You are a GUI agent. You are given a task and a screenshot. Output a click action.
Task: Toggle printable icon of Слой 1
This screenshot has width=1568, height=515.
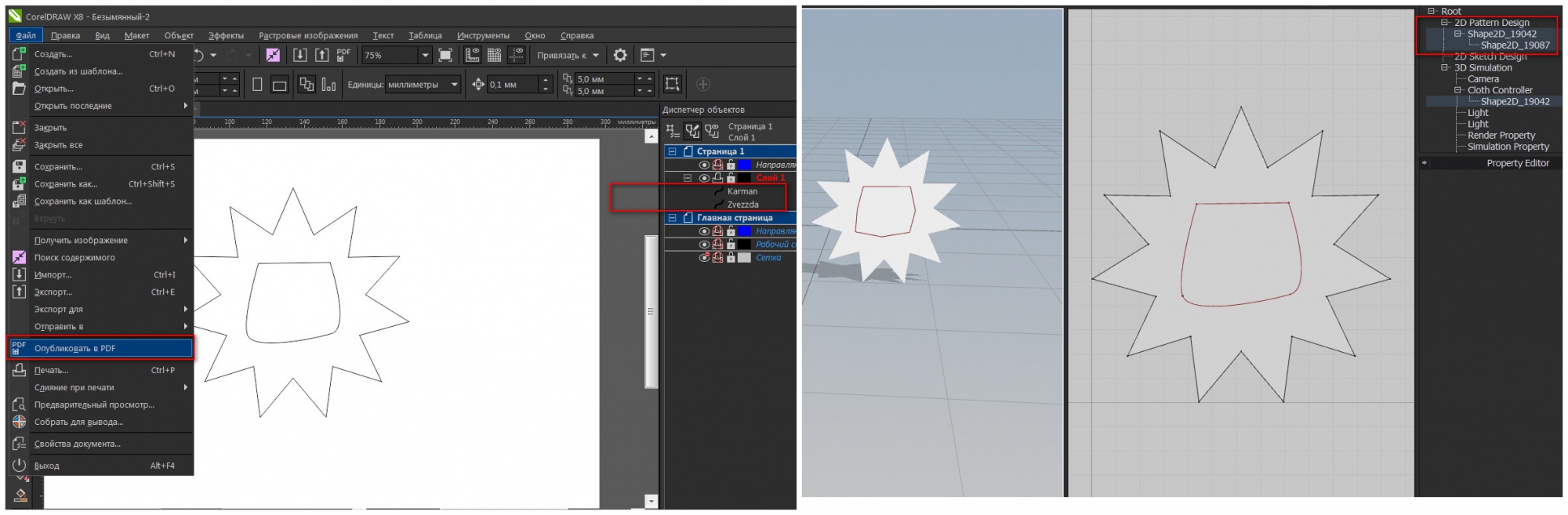(x=717, y=178)
